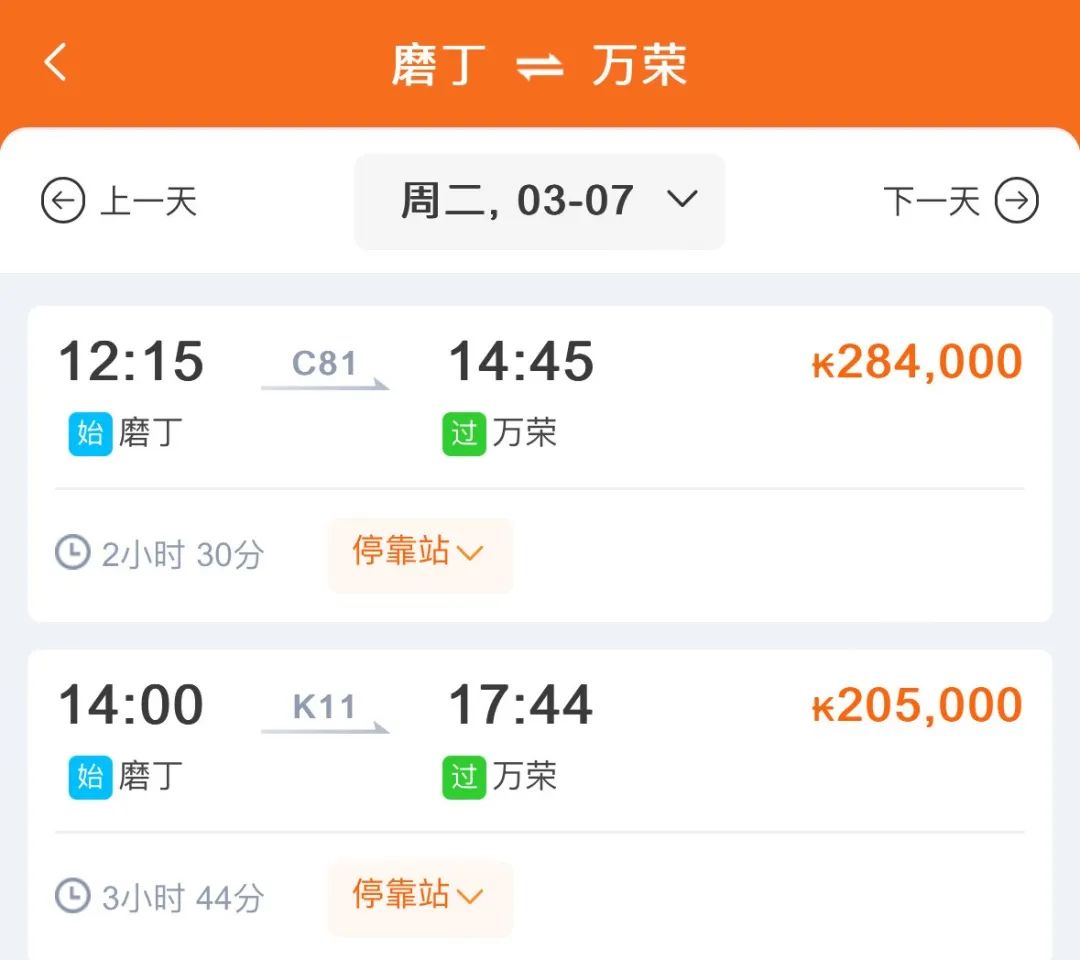Open the date picker showing 周二, 03-07
The height and width of the screenshot is (960, 1080).
[x=540, y=202]
